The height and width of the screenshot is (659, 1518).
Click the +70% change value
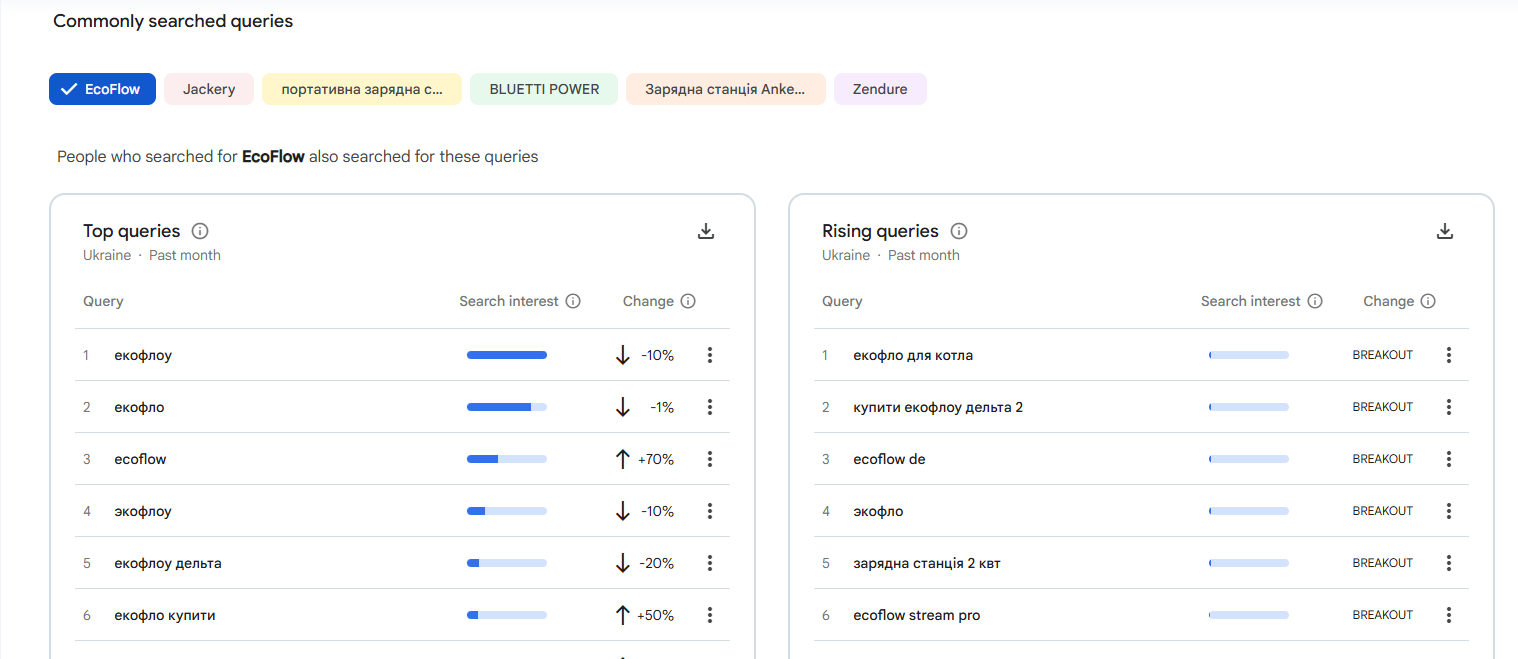pyautogui.click(x=656, y=459)
